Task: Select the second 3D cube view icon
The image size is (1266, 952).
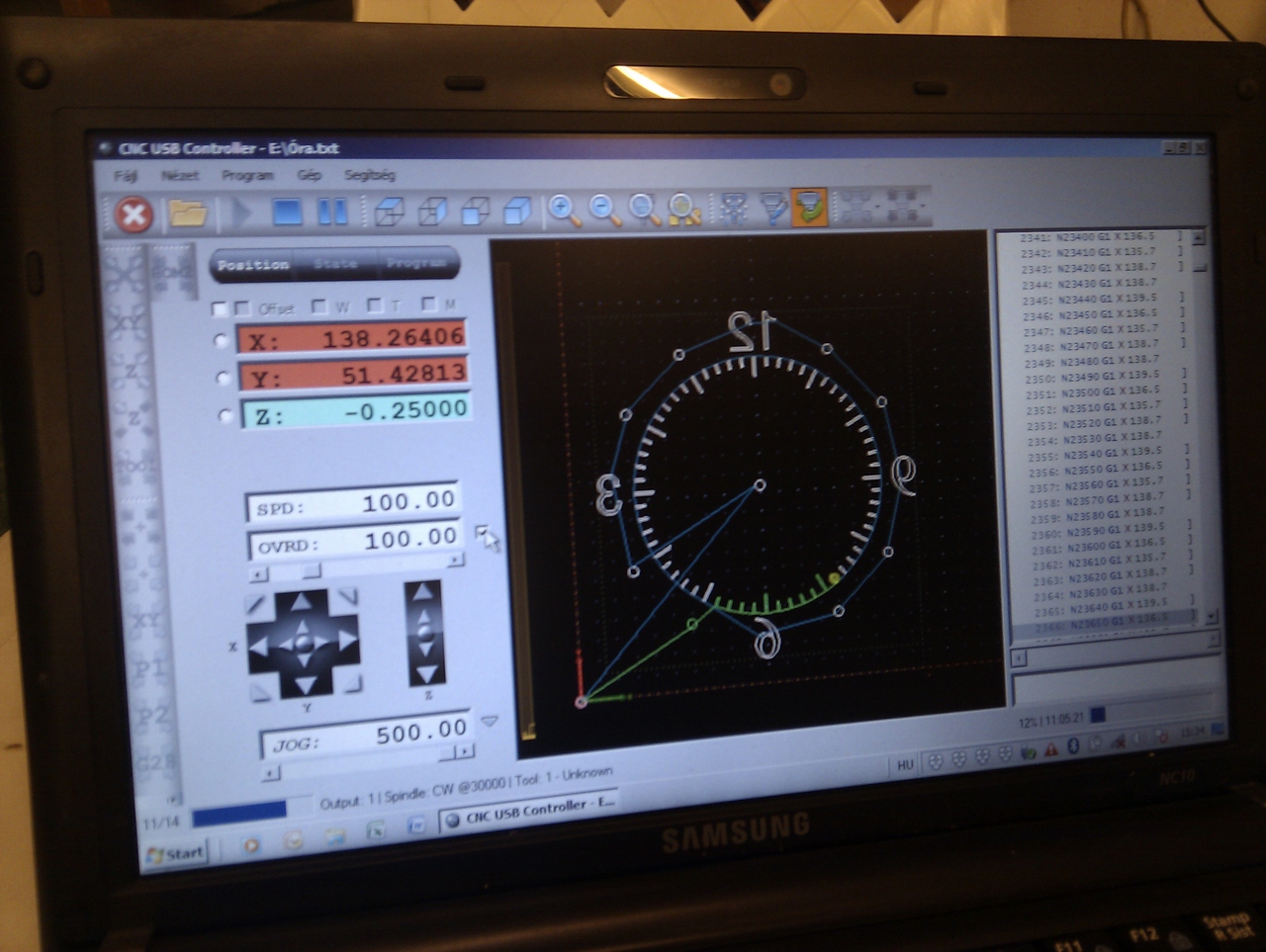Action: [432, 210]
